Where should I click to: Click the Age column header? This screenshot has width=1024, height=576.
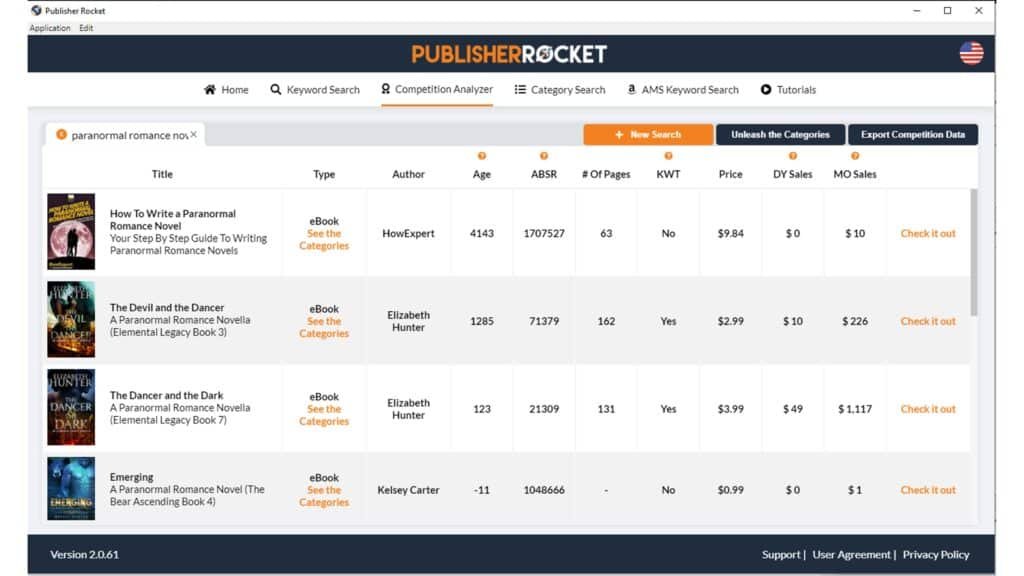482,174
